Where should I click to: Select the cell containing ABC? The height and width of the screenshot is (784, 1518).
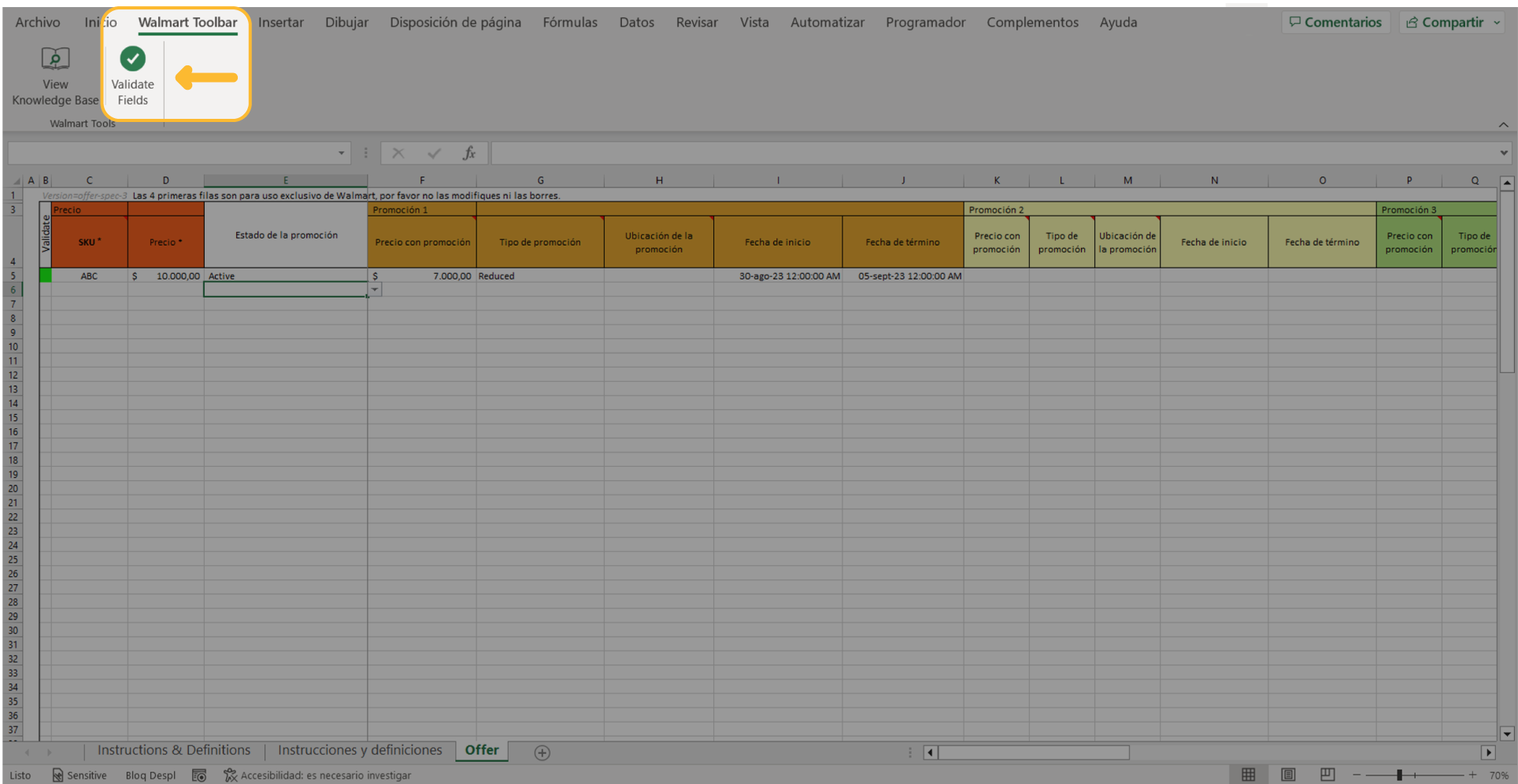coord(89,276)
